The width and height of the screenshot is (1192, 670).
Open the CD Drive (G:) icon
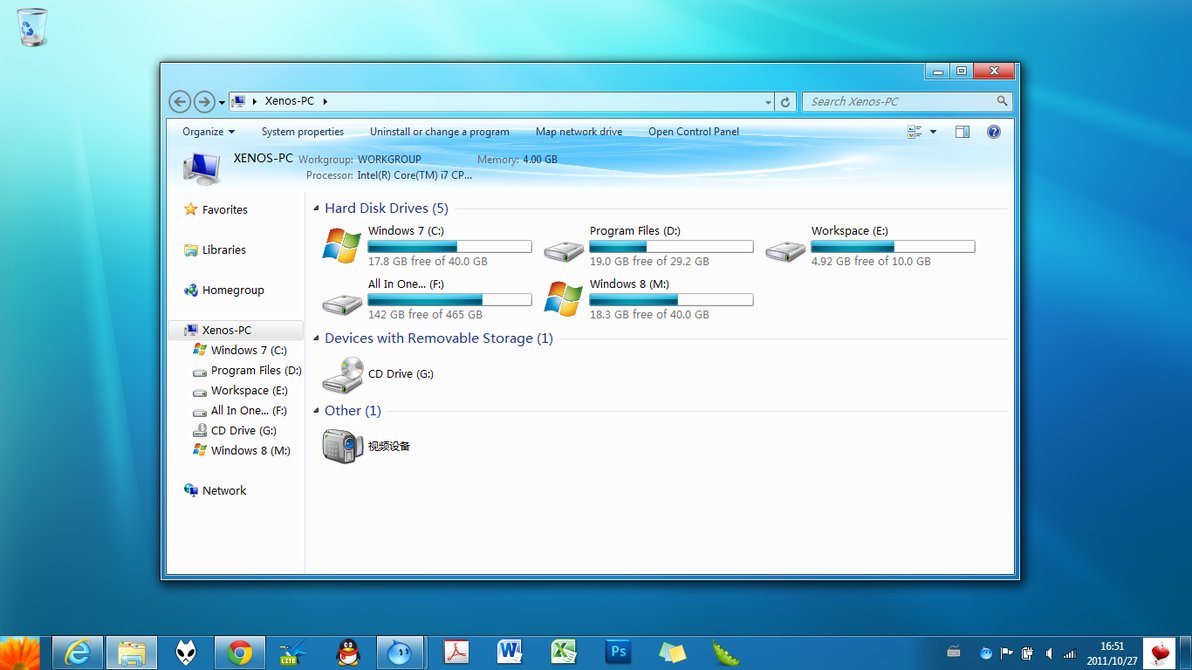342,375
